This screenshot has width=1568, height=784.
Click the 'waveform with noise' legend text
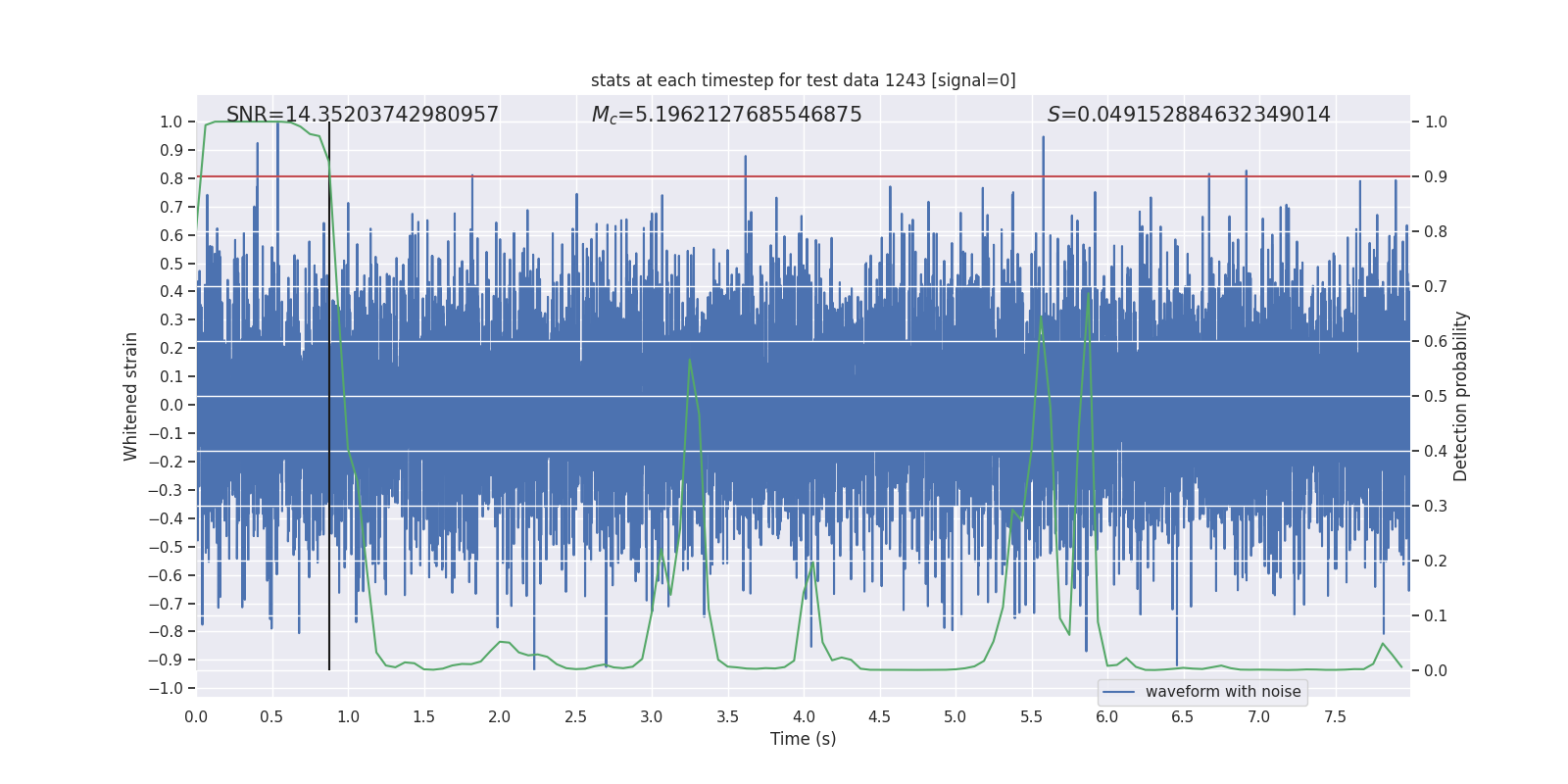tap(1223, 692)
